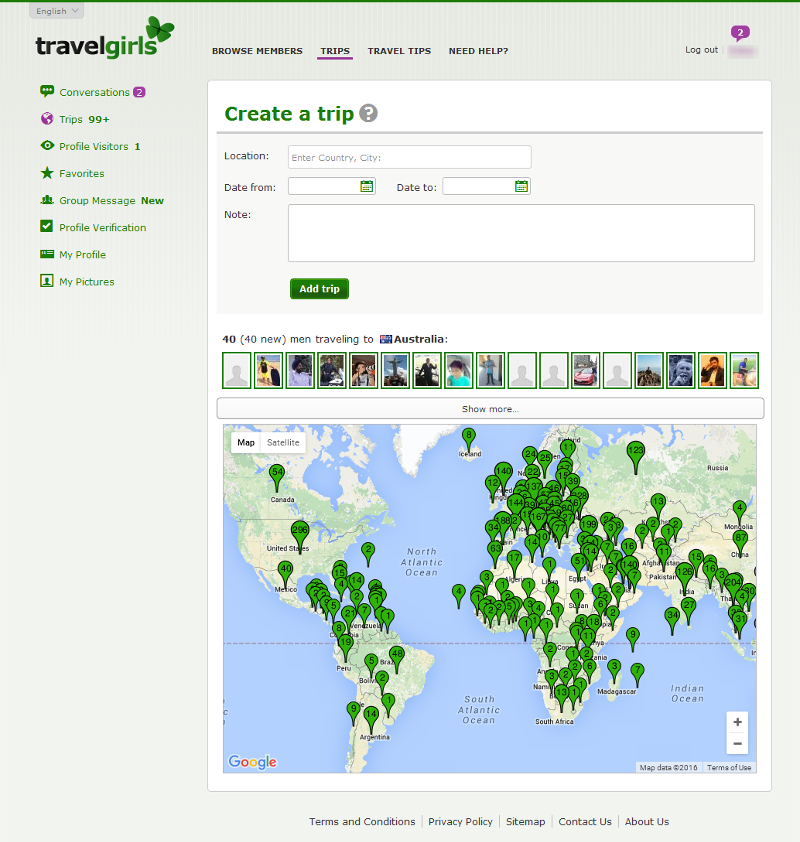Open Sitemap footer link

point(525,822)
